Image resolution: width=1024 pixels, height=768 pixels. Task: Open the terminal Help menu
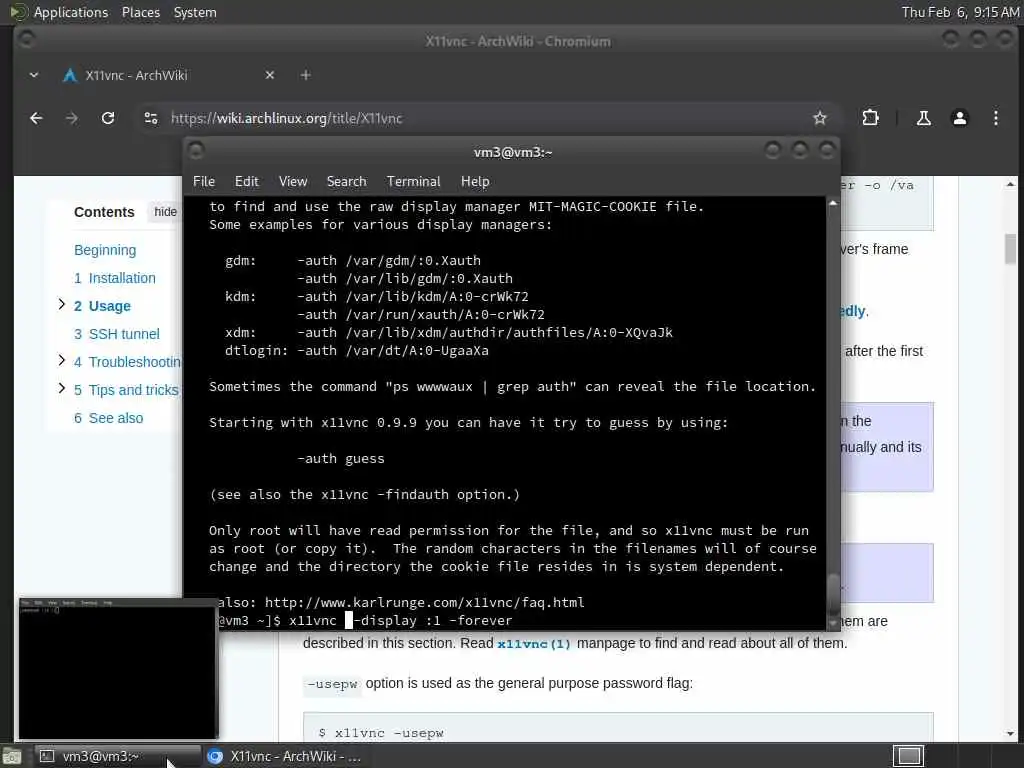pyautogui.click(x=475, y=182)
